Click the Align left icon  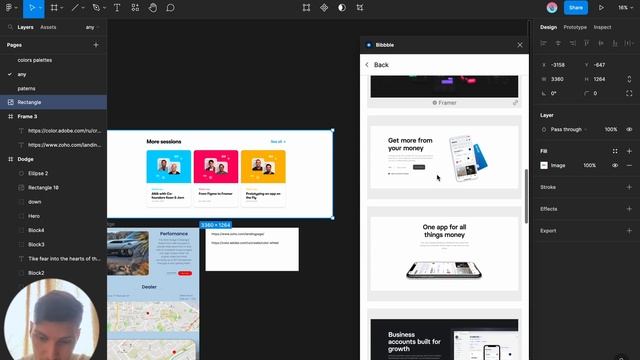coord(543,43)
